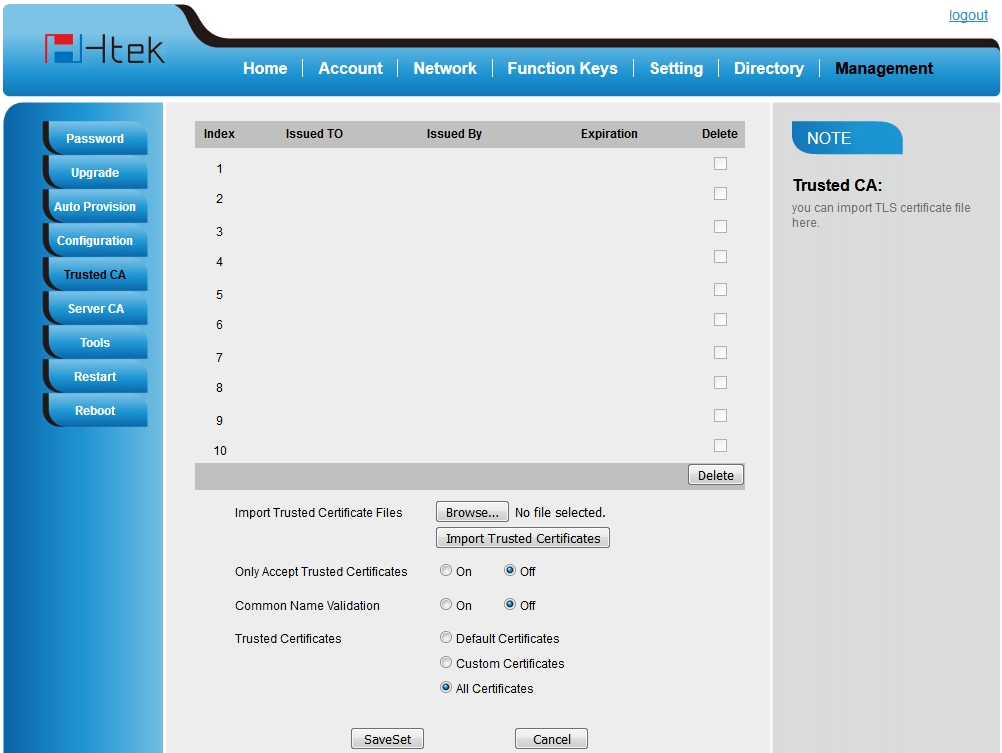Click Browse to choose certificate file
The image size is (1002, 753).
[472, 512]
